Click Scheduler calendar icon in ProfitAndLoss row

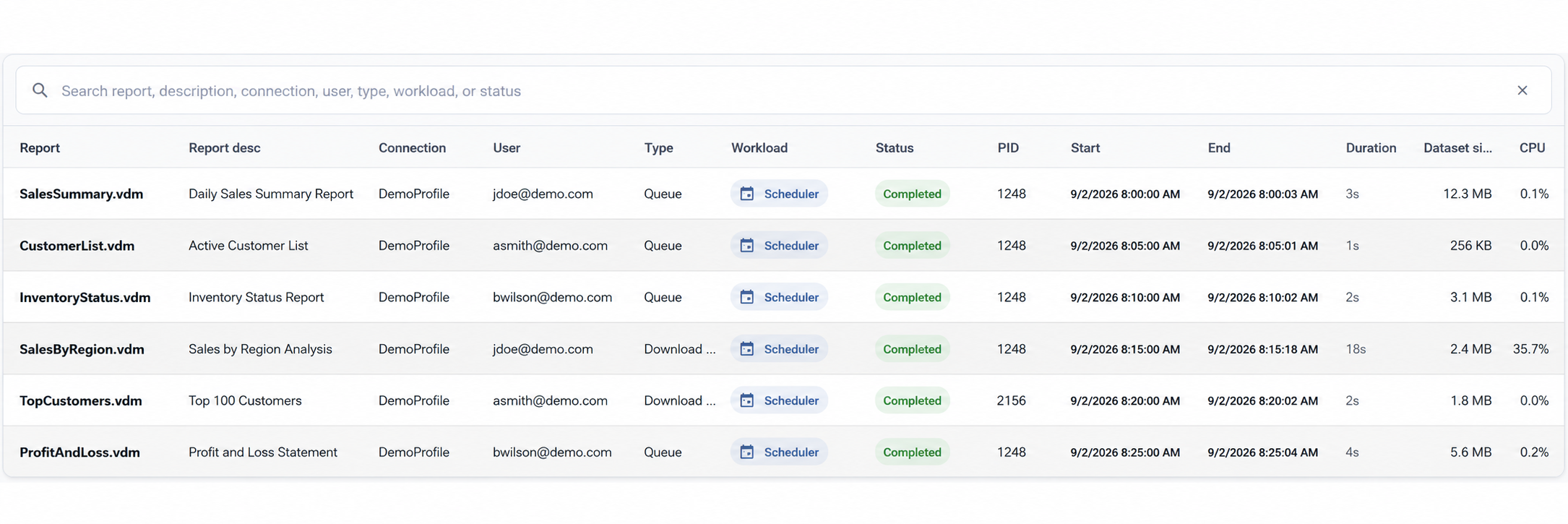point(747,452)
